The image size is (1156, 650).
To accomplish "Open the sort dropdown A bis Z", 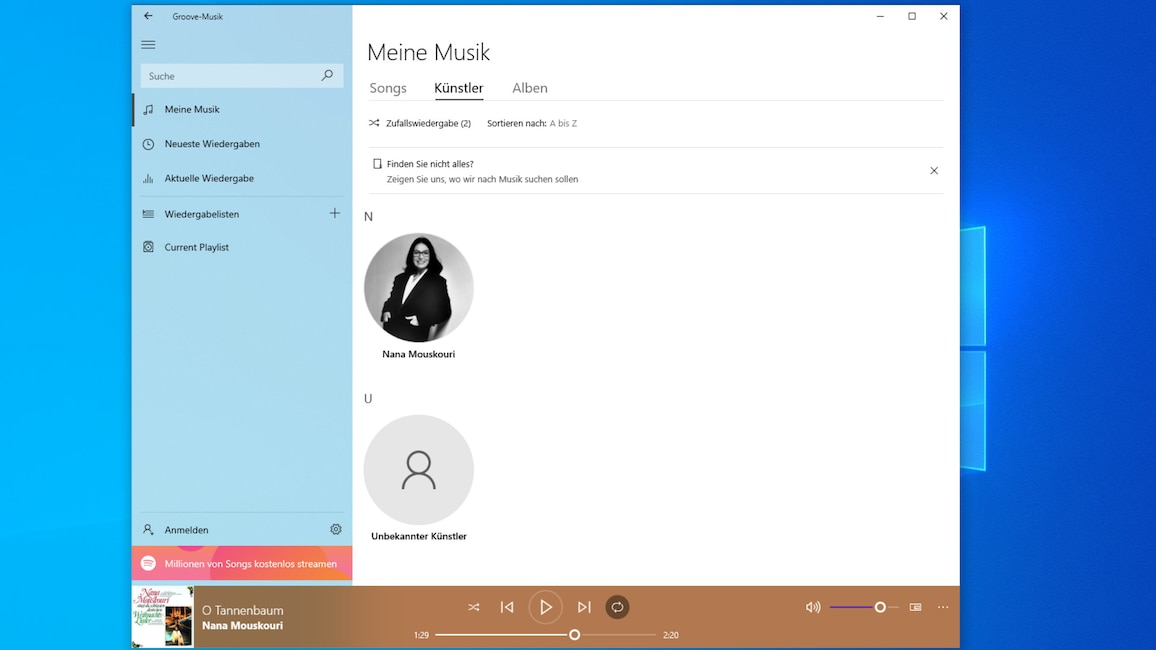I will 563,123.
